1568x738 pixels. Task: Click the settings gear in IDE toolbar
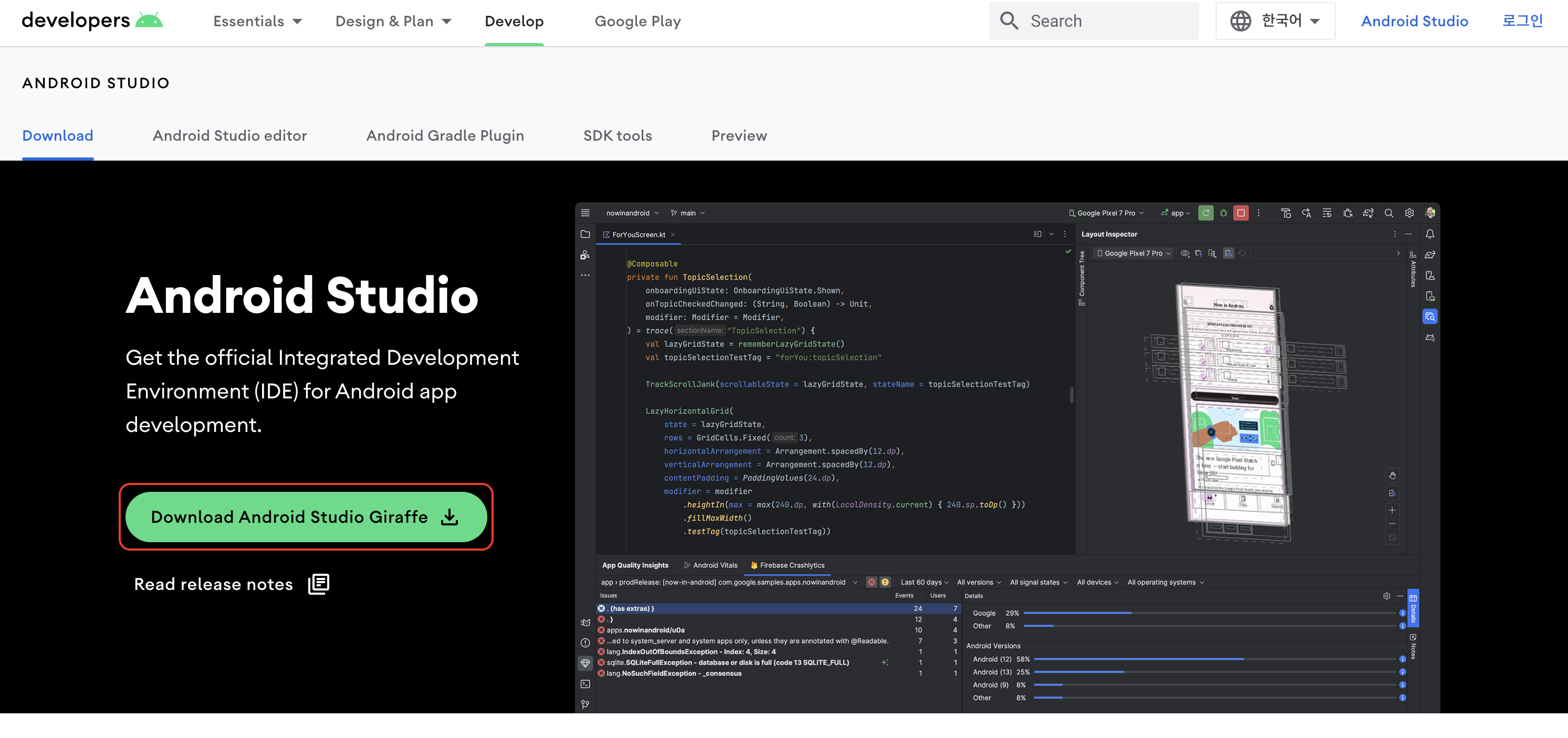1409,213
